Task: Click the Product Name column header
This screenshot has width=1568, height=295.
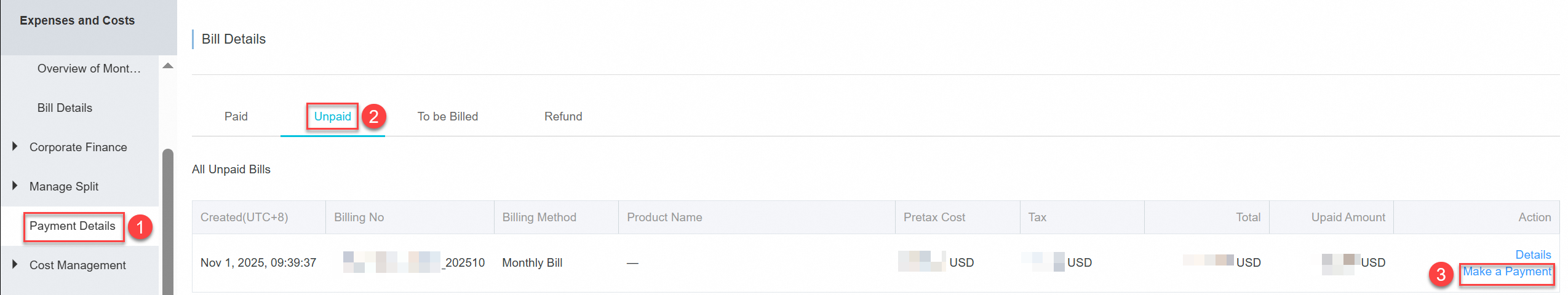Action: 664,217
